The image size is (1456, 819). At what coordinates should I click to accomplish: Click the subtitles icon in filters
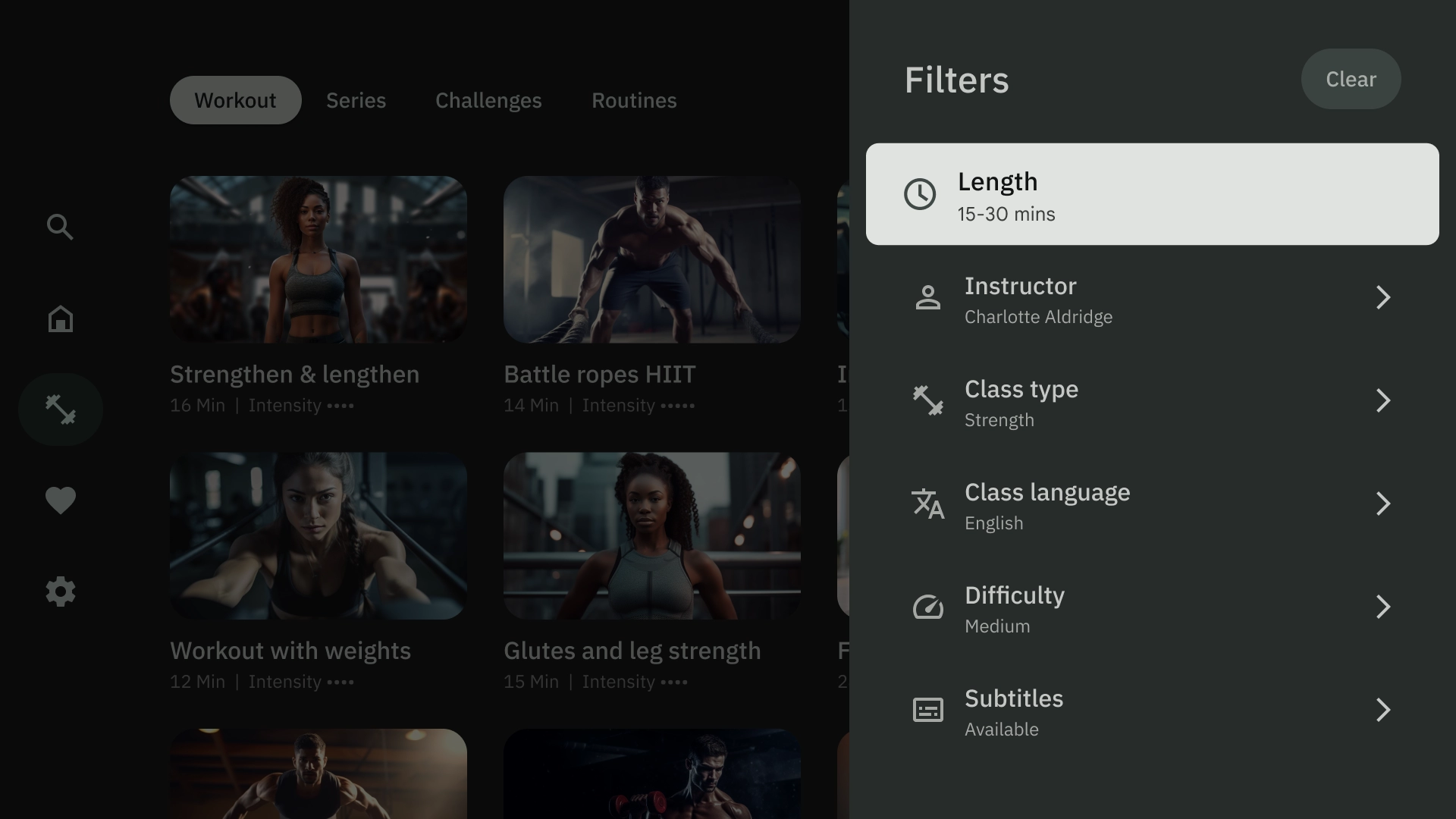[x=927, y=711]
